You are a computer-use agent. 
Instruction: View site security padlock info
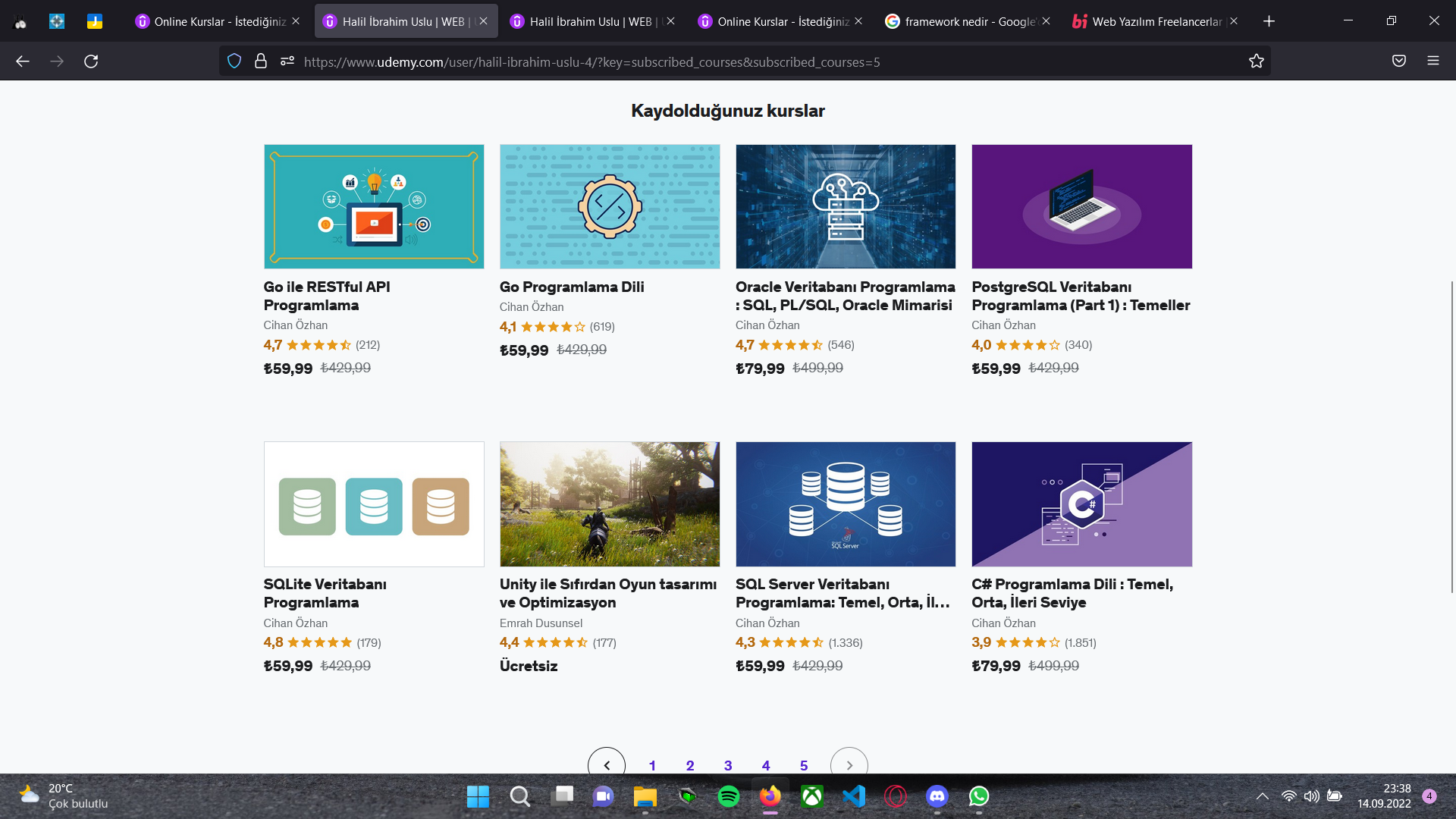pyautogui.click(x=261, y=61)
